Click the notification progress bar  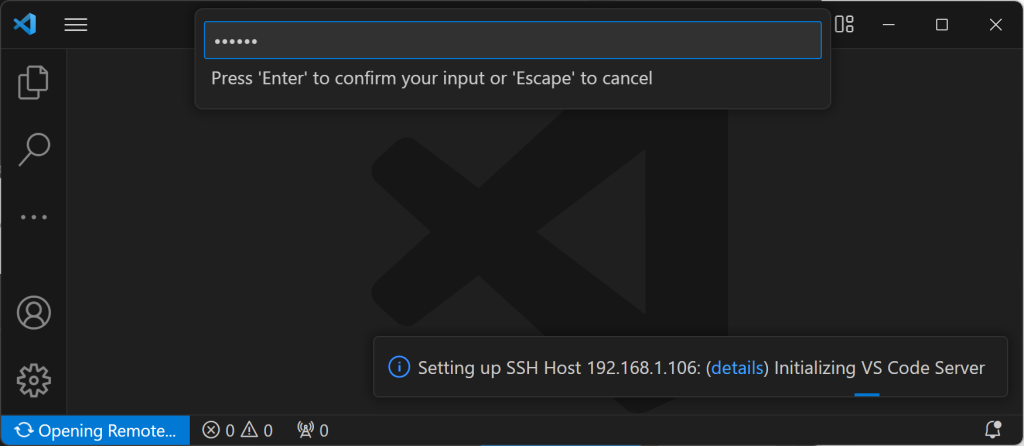click(x=867, y=394)
